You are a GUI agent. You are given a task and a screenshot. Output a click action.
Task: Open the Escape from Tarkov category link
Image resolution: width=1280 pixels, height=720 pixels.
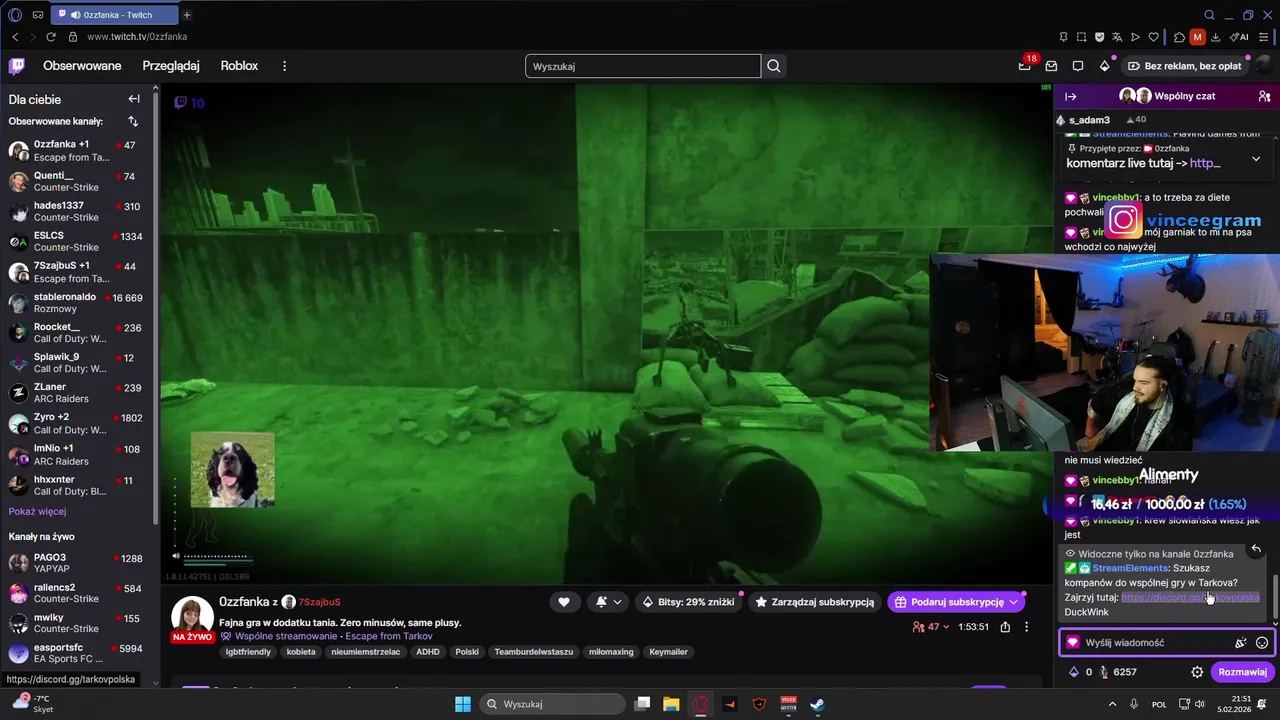(389, 636)
